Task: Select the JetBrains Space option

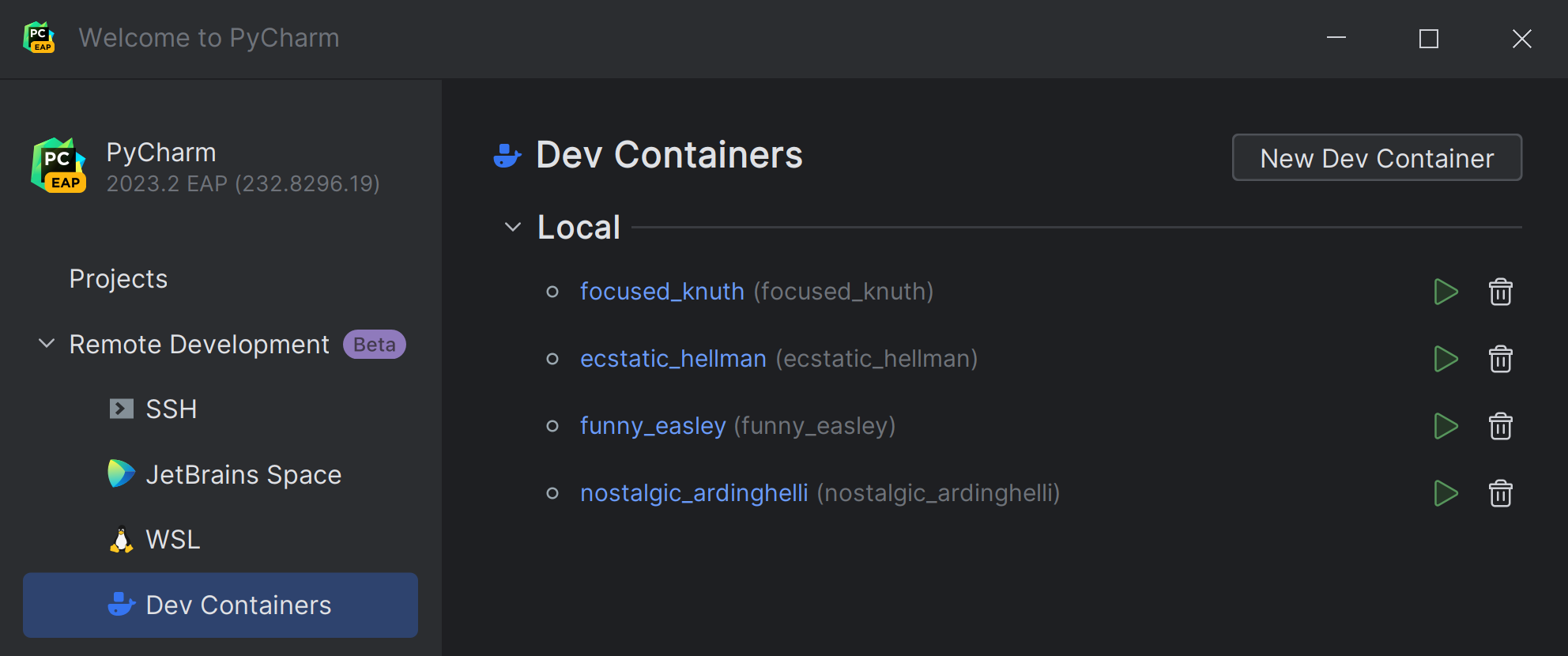Action: click(243, 474)
